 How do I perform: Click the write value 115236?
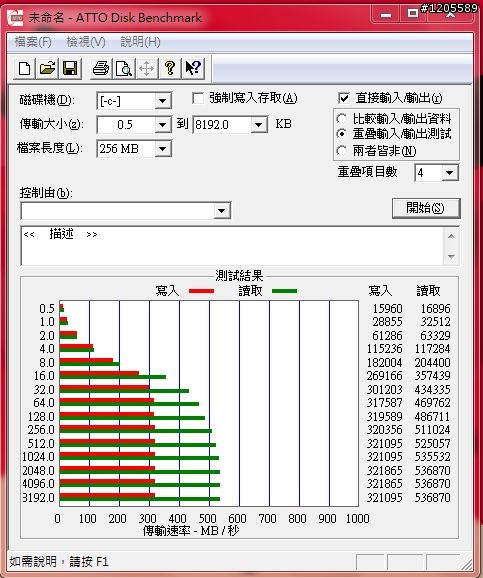385,349
